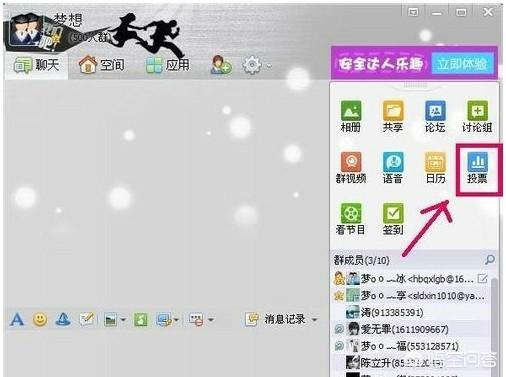The image size is (506, 377).
Task: Click the message shield block icon
Action: (197, 320)
